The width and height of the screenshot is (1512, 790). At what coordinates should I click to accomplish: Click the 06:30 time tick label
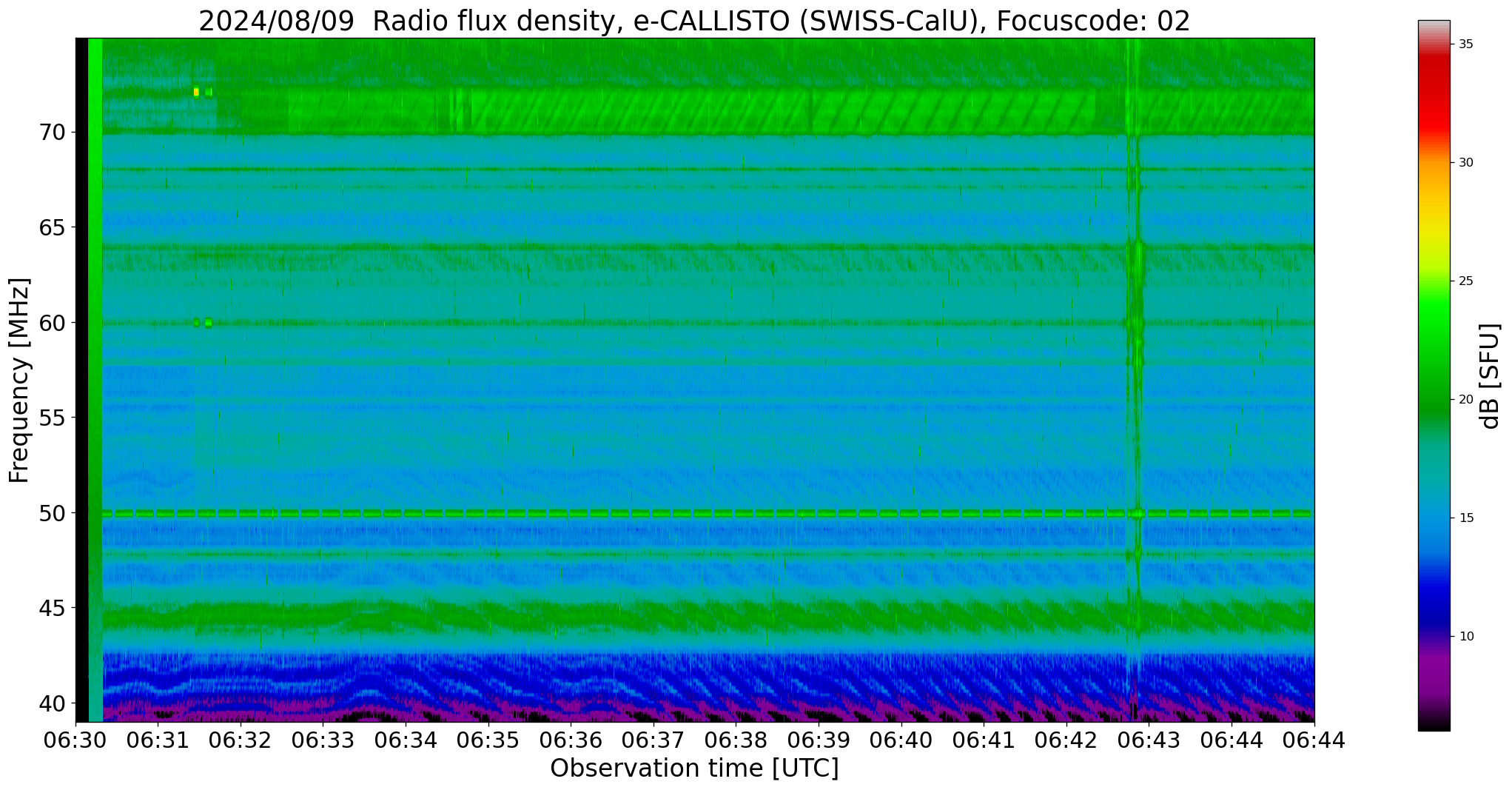click(75, 740)
